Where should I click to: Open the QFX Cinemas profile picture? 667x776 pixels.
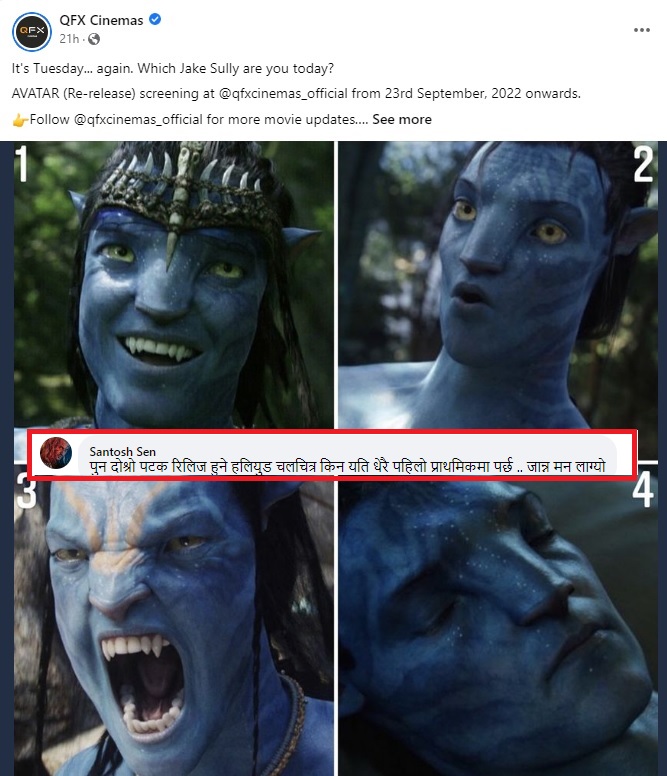click(x=32, y=32)
